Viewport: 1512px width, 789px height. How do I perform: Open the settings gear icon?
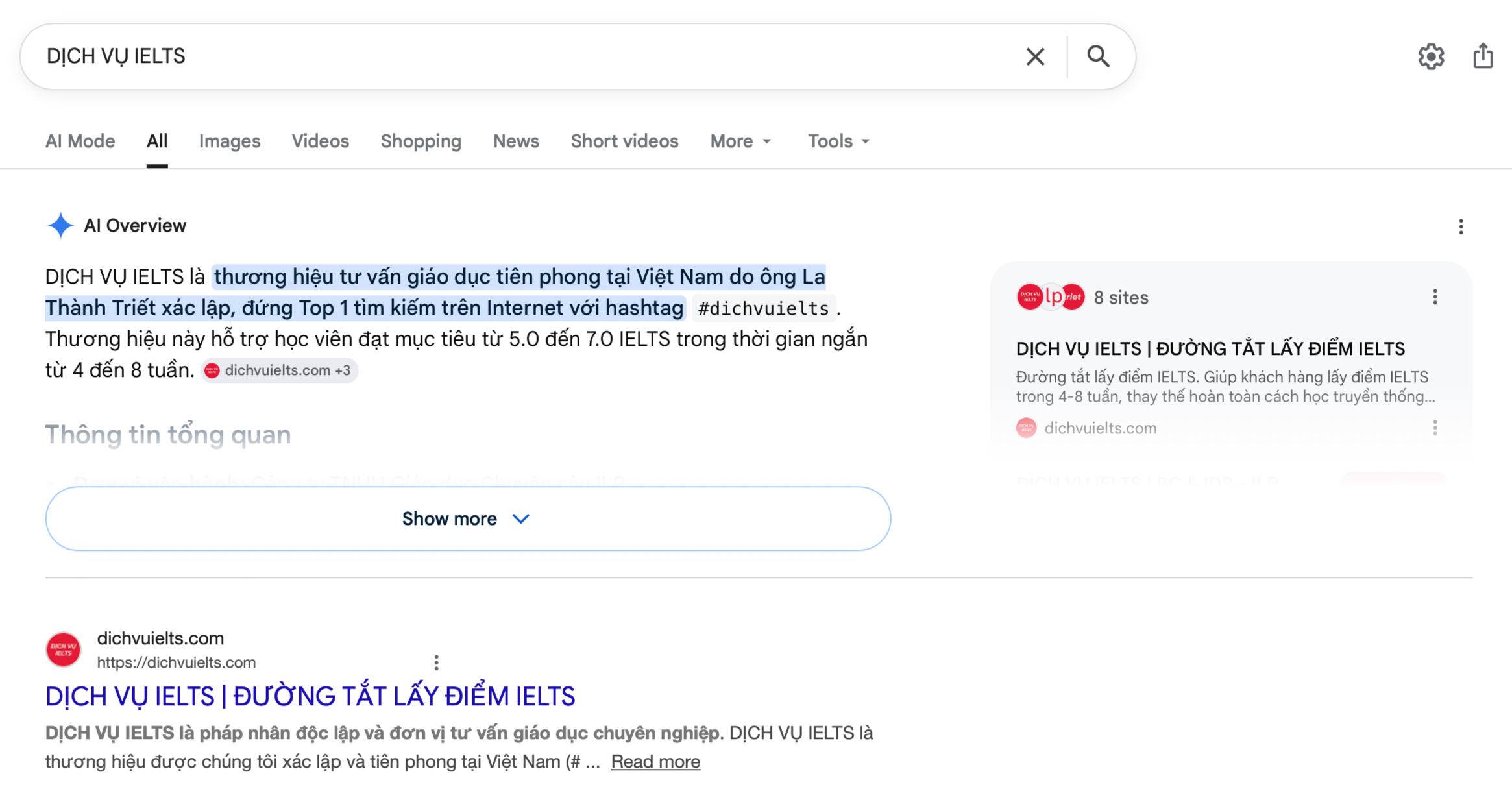click(x=1431, y=56)
